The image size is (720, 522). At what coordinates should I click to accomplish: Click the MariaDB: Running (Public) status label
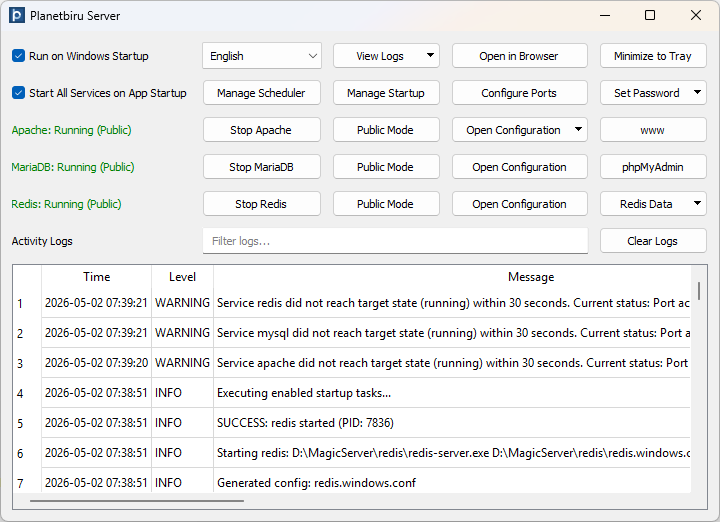tap(73, 167)
